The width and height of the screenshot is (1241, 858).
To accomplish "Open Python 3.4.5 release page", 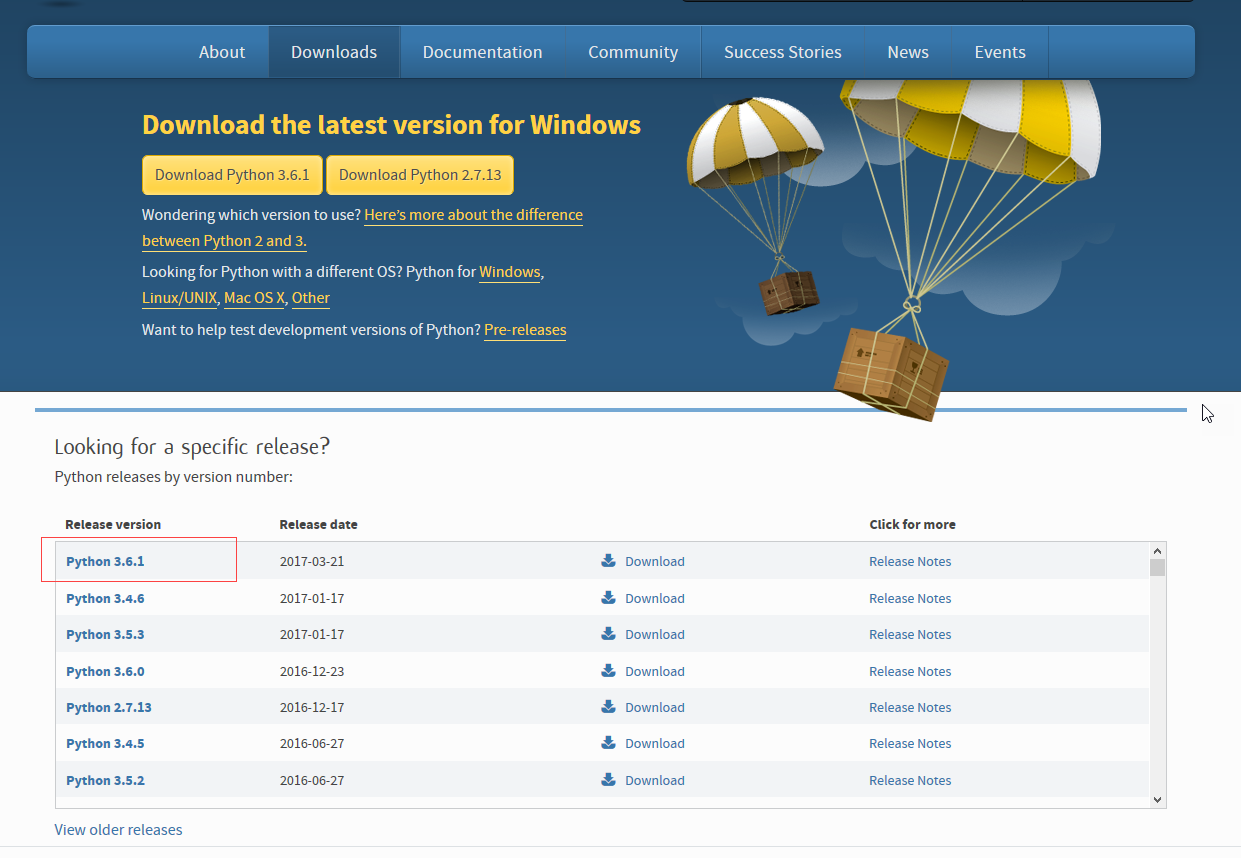I will [105, 743].
